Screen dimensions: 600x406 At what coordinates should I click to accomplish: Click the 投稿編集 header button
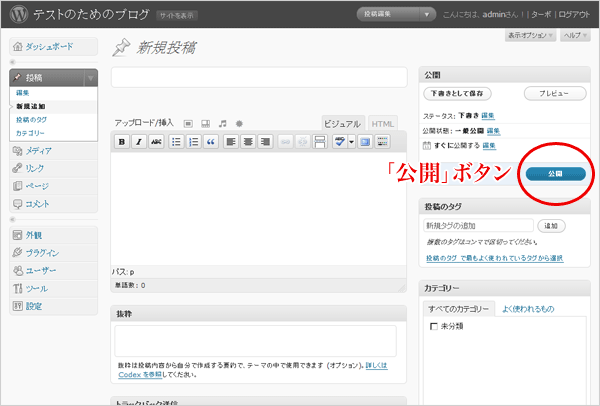coord(388,15)
